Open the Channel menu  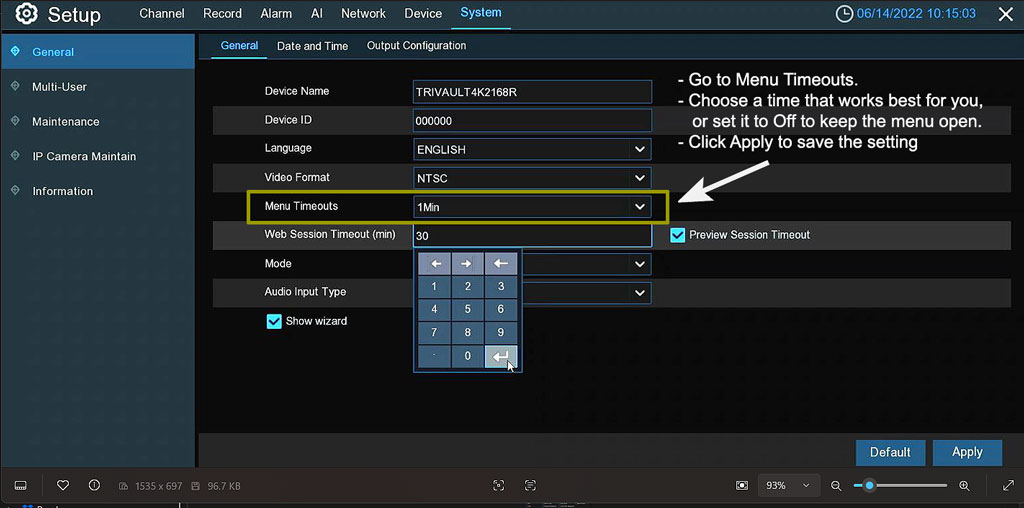point(162,14)
